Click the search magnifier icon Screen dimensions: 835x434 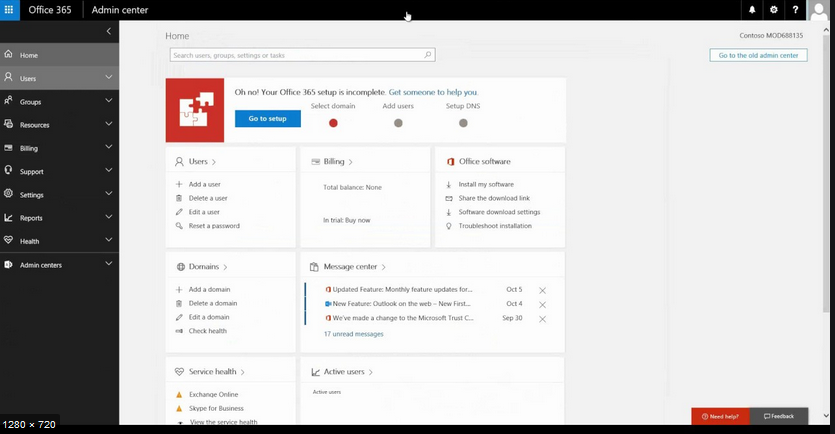click(428, 55)
